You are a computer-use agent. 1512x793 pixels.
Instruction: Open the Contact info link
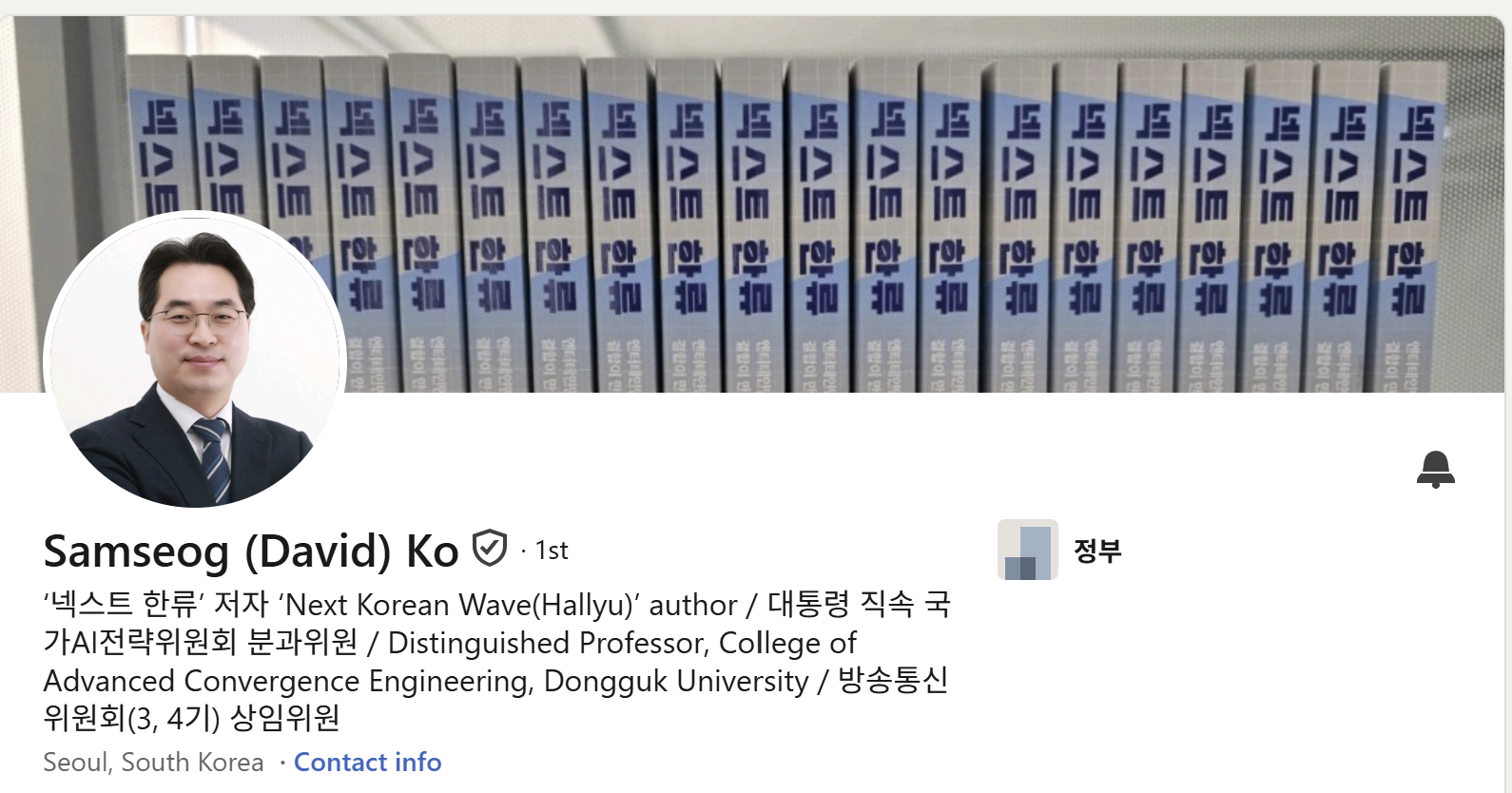click(x=367, y=763)
